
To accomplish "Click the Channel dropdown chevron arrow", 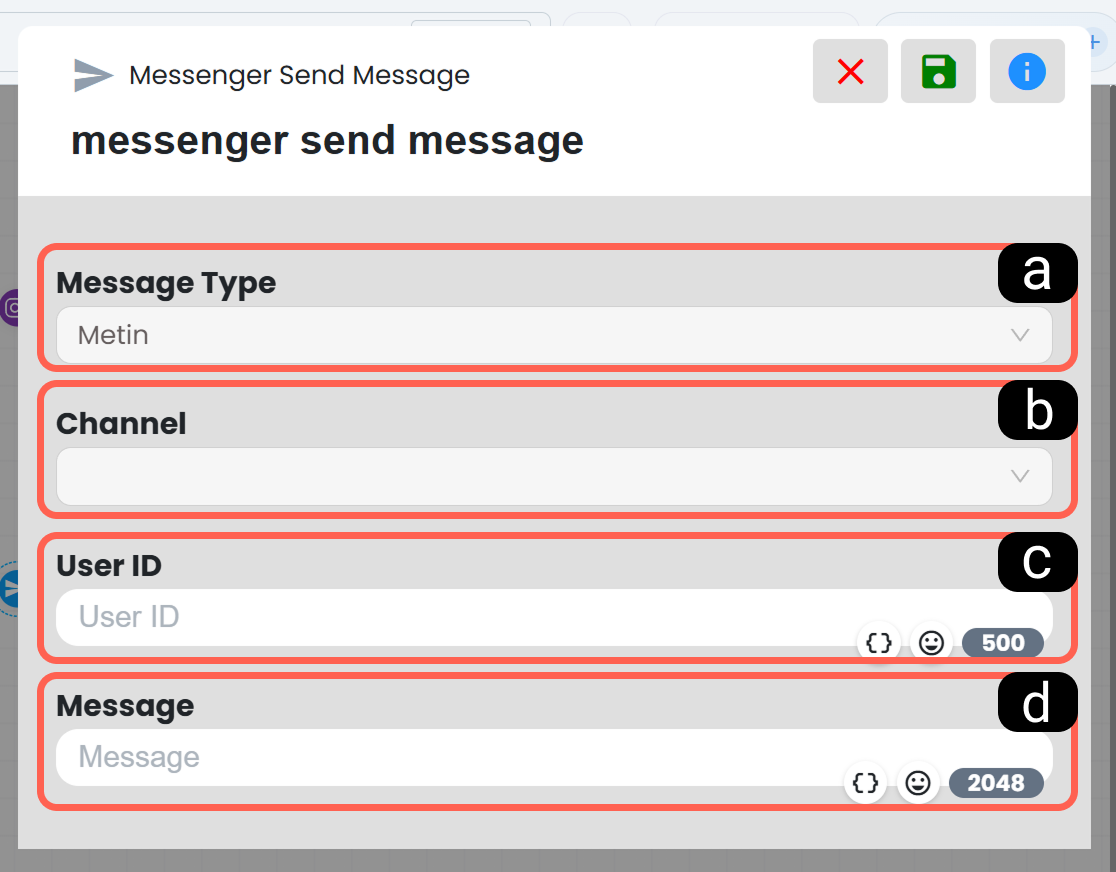I will coord(1020,476).
